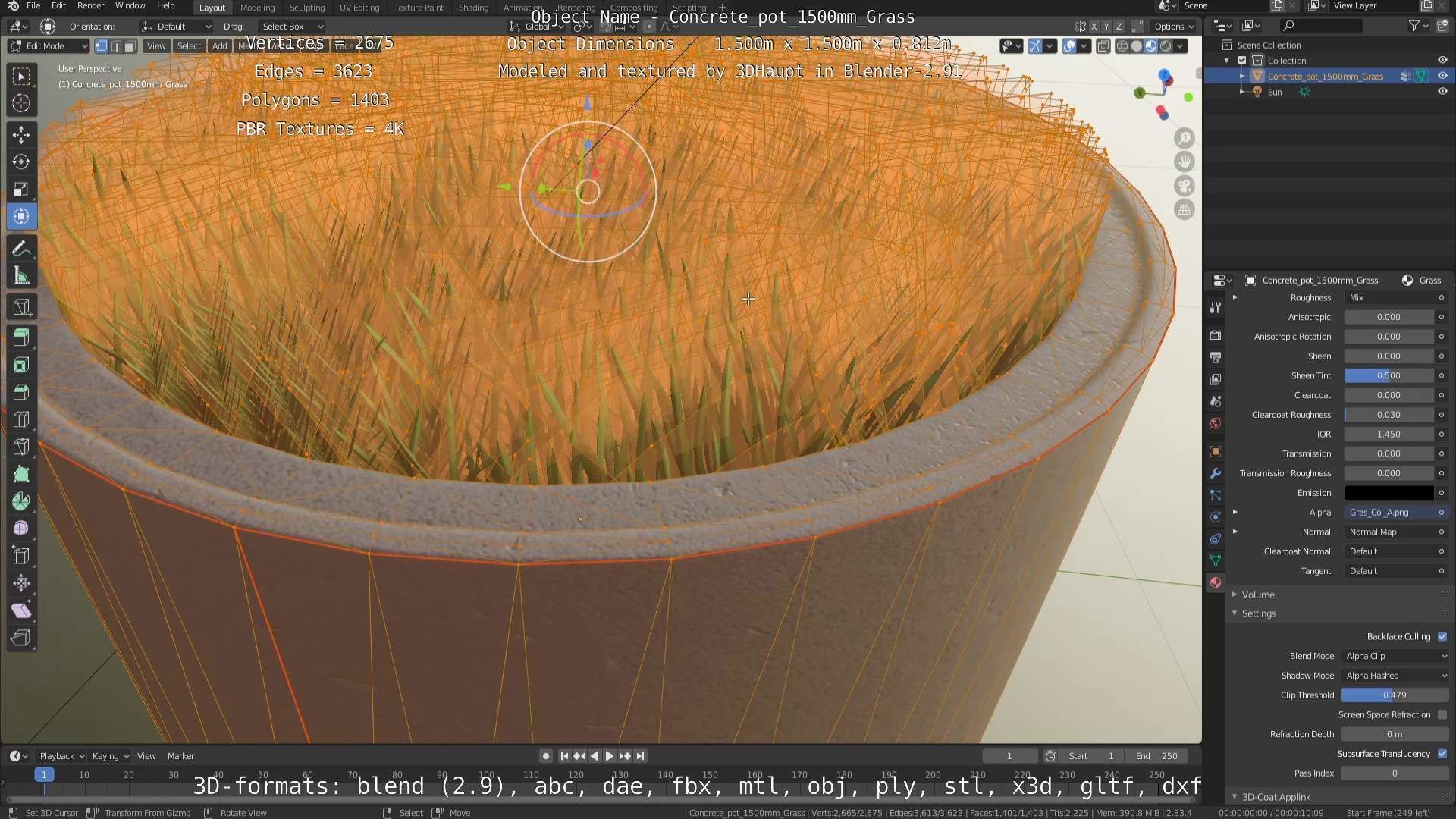Select the Loop Cut tool
The height and width of the screenshot is (819, 1456).
pyautogui.click(x=21, y=419)
